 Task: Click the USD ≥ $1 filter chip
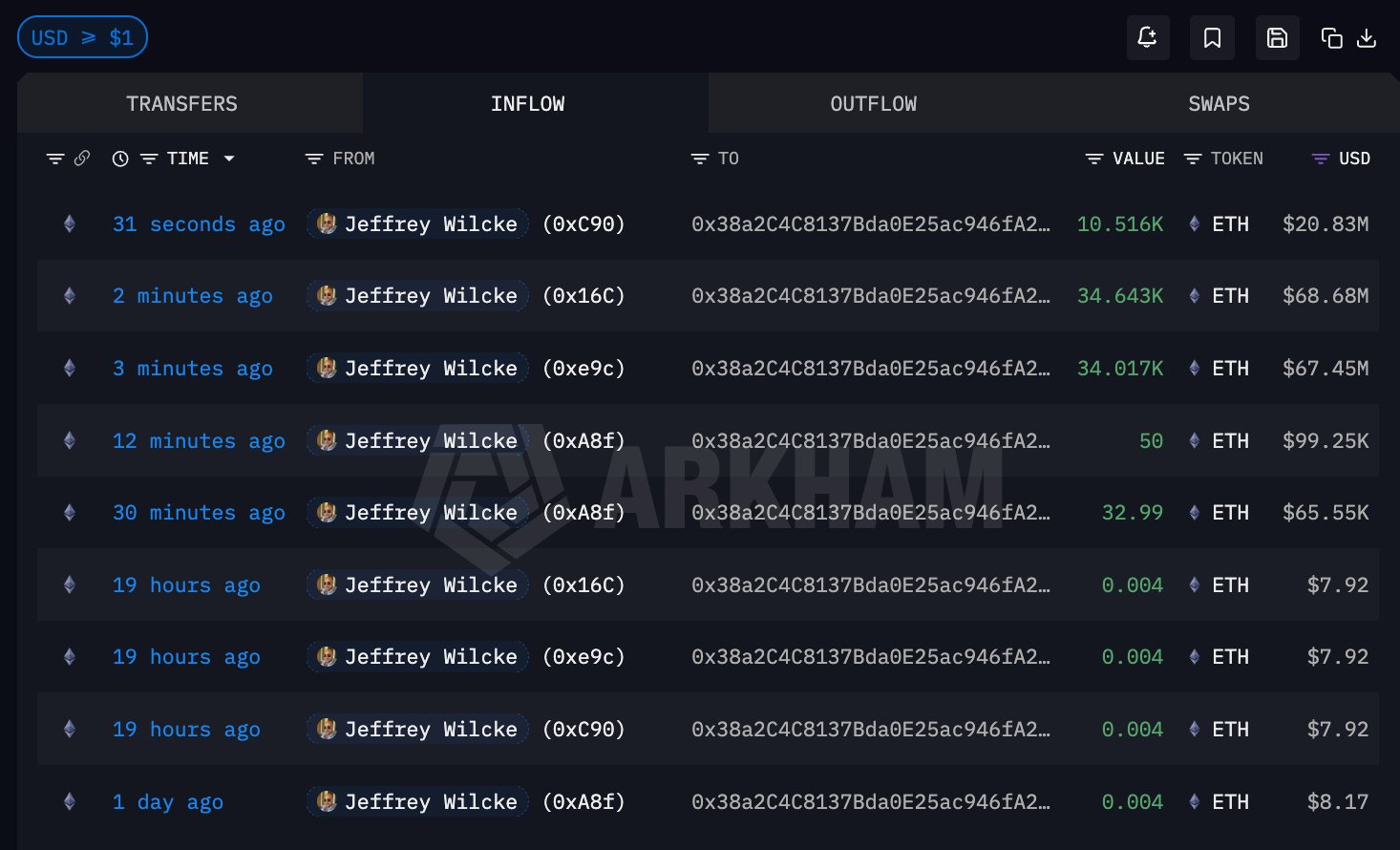tap(82, 37)
